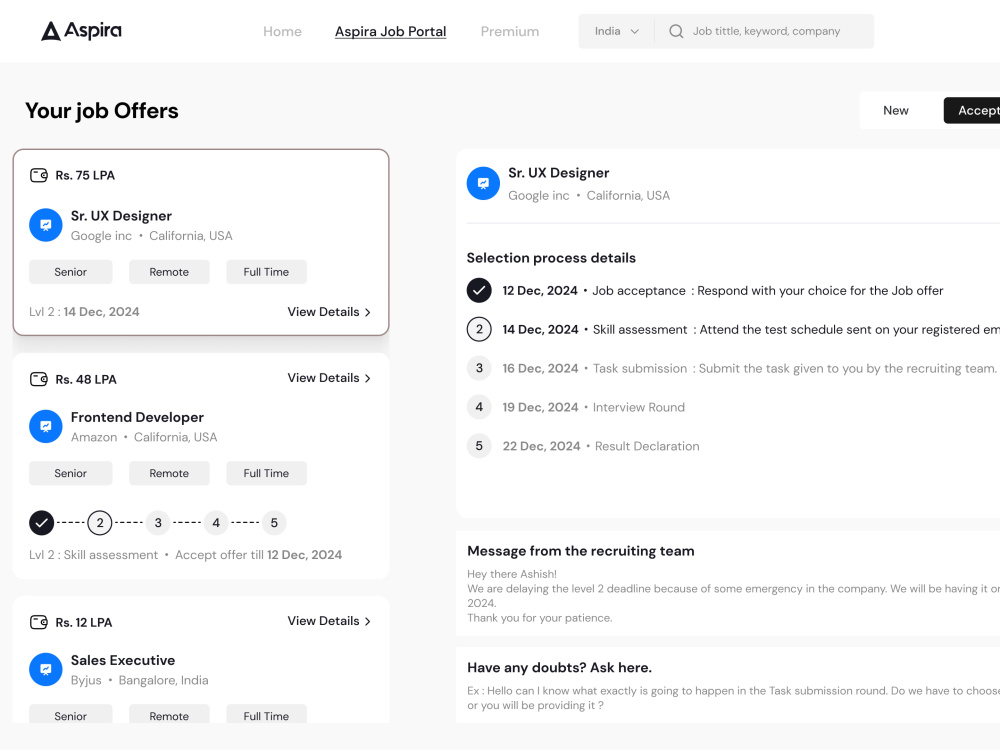1000x750 pixels.
Task: Click 'Byjus' company name text
Action: click(86, 680)
